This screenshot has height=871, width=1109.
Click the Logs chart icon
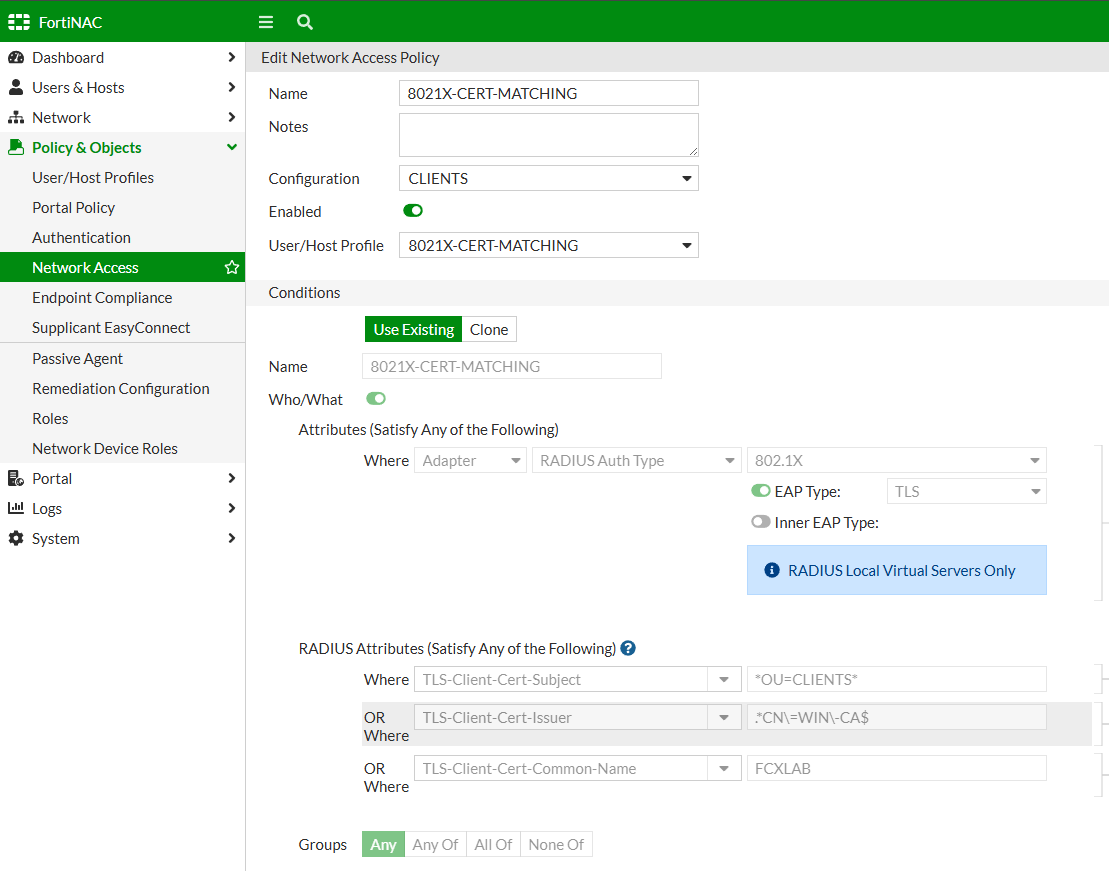pyautogui.click(x=16, y=508)
